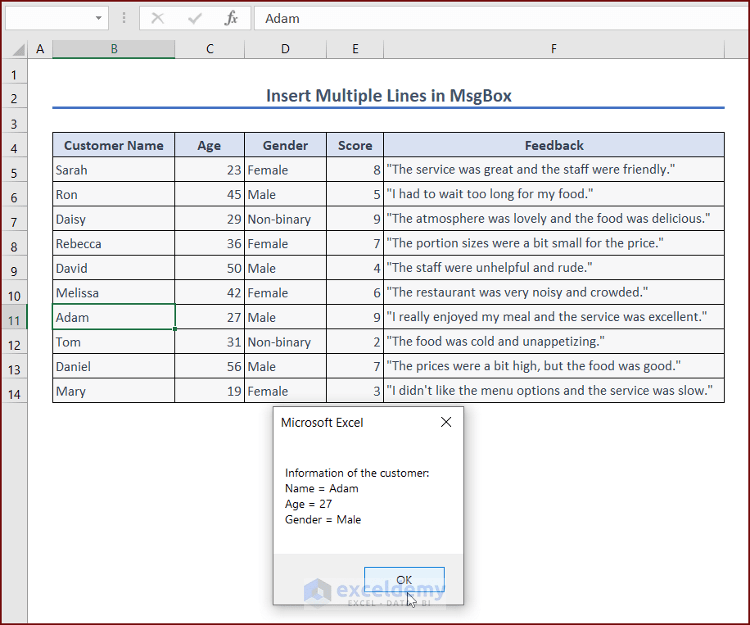Click Daniel's age cell 56
Image resolution: width=750 pixels, height=625 pixels.
(x=210, y=366)
